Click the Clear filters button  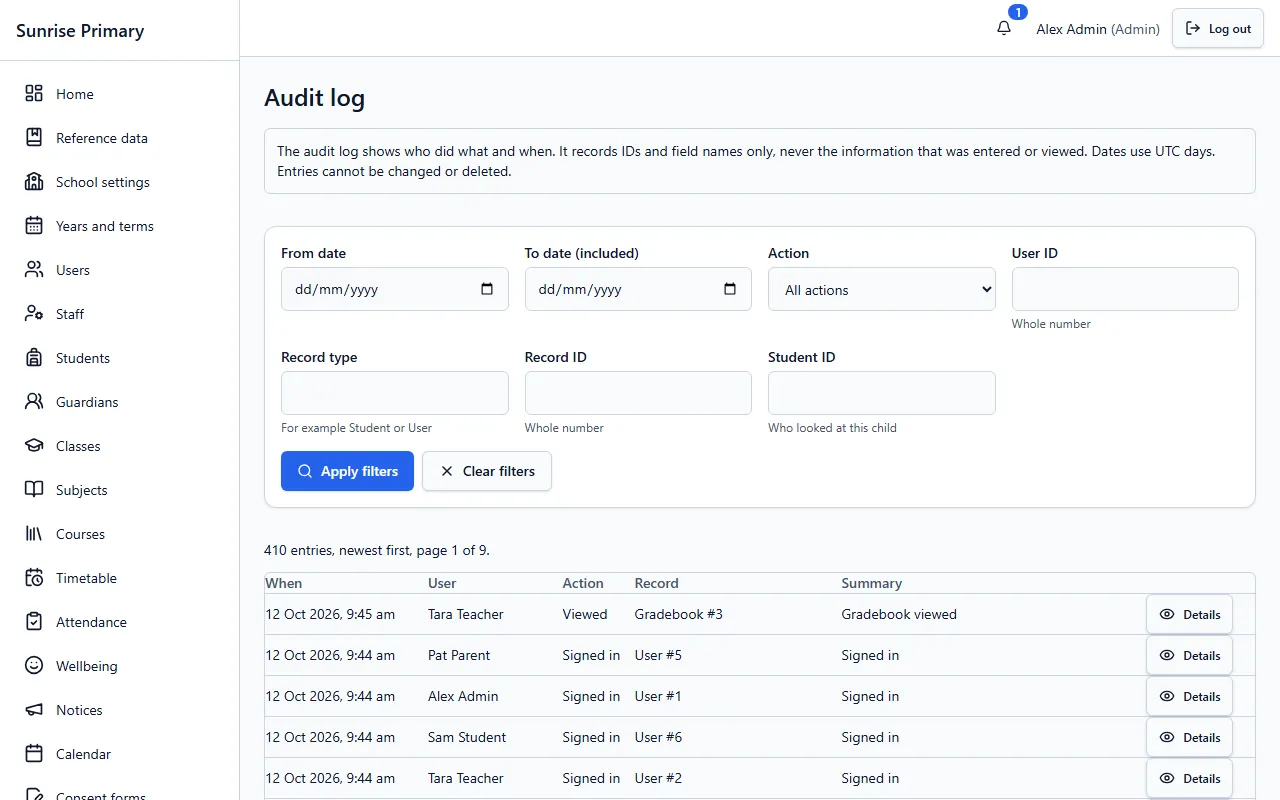tap(486, 471)
